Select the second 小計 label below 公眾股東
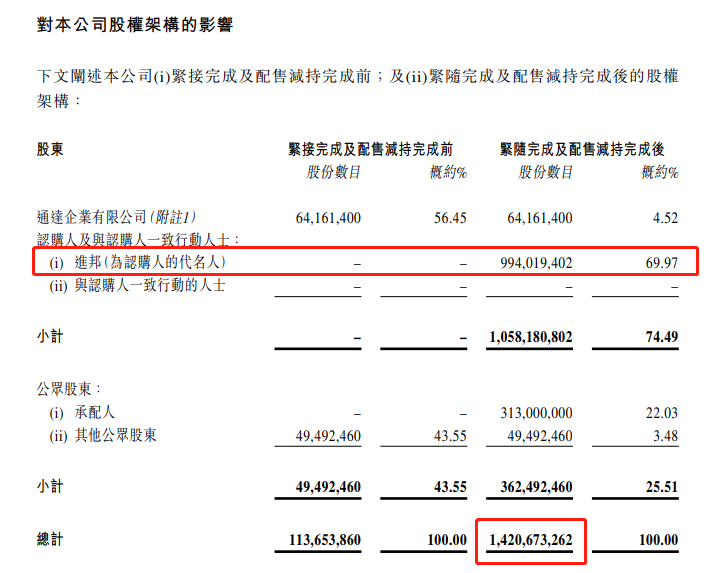Viewport: 711px width, 573px height. click(x=50, y=487)
